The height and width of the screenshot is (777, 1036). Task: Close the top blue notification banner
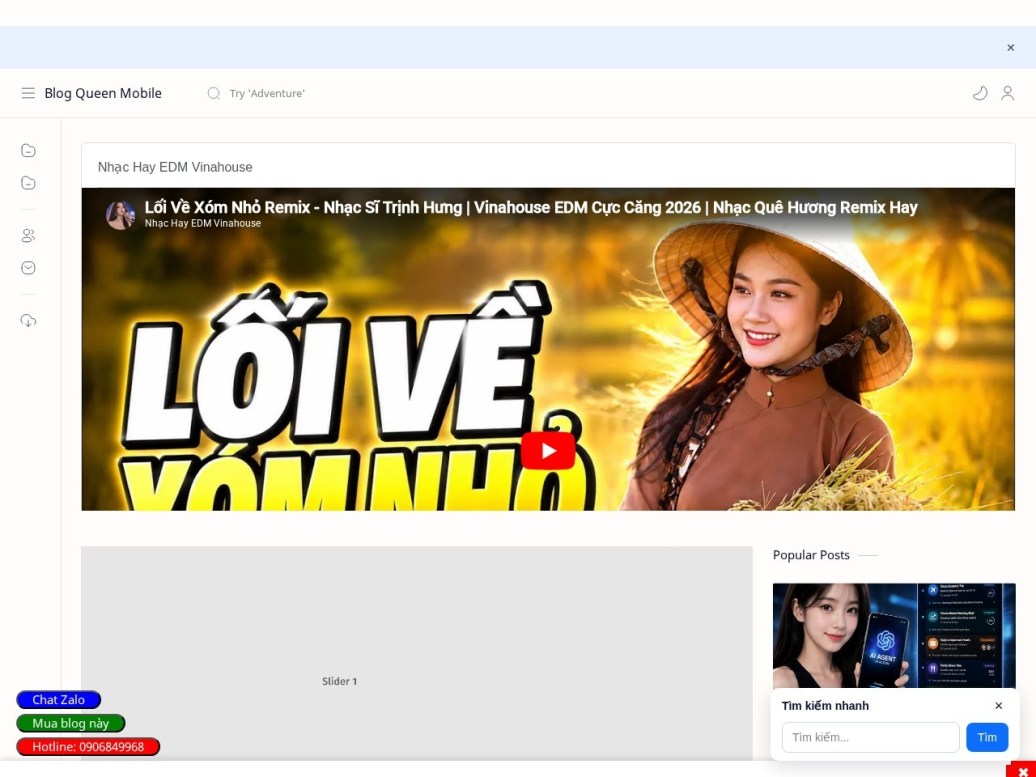click(x=1010, y=48)
